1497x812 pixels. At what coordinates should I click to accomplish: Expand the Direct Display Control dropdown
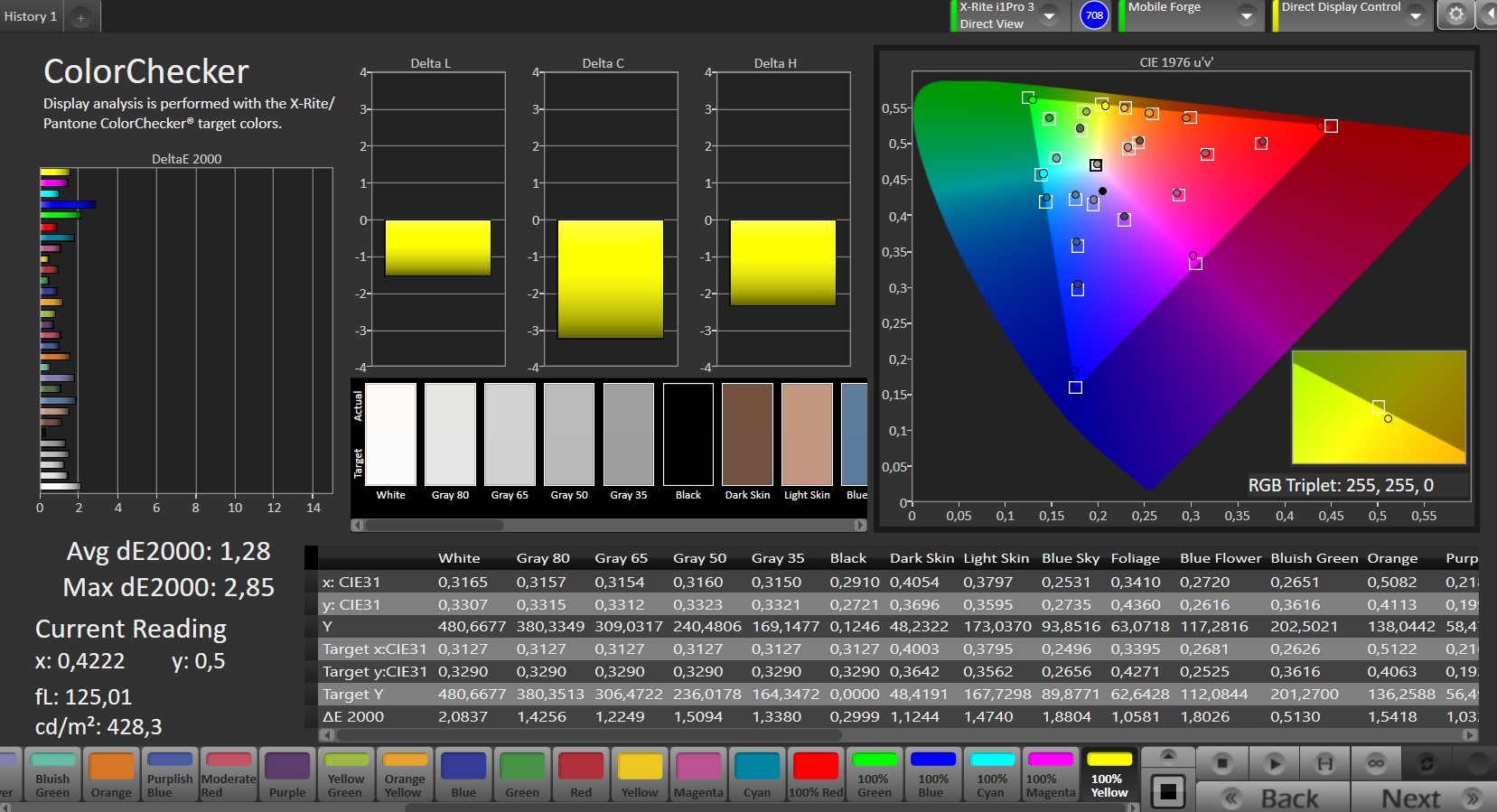(1416, 15)
